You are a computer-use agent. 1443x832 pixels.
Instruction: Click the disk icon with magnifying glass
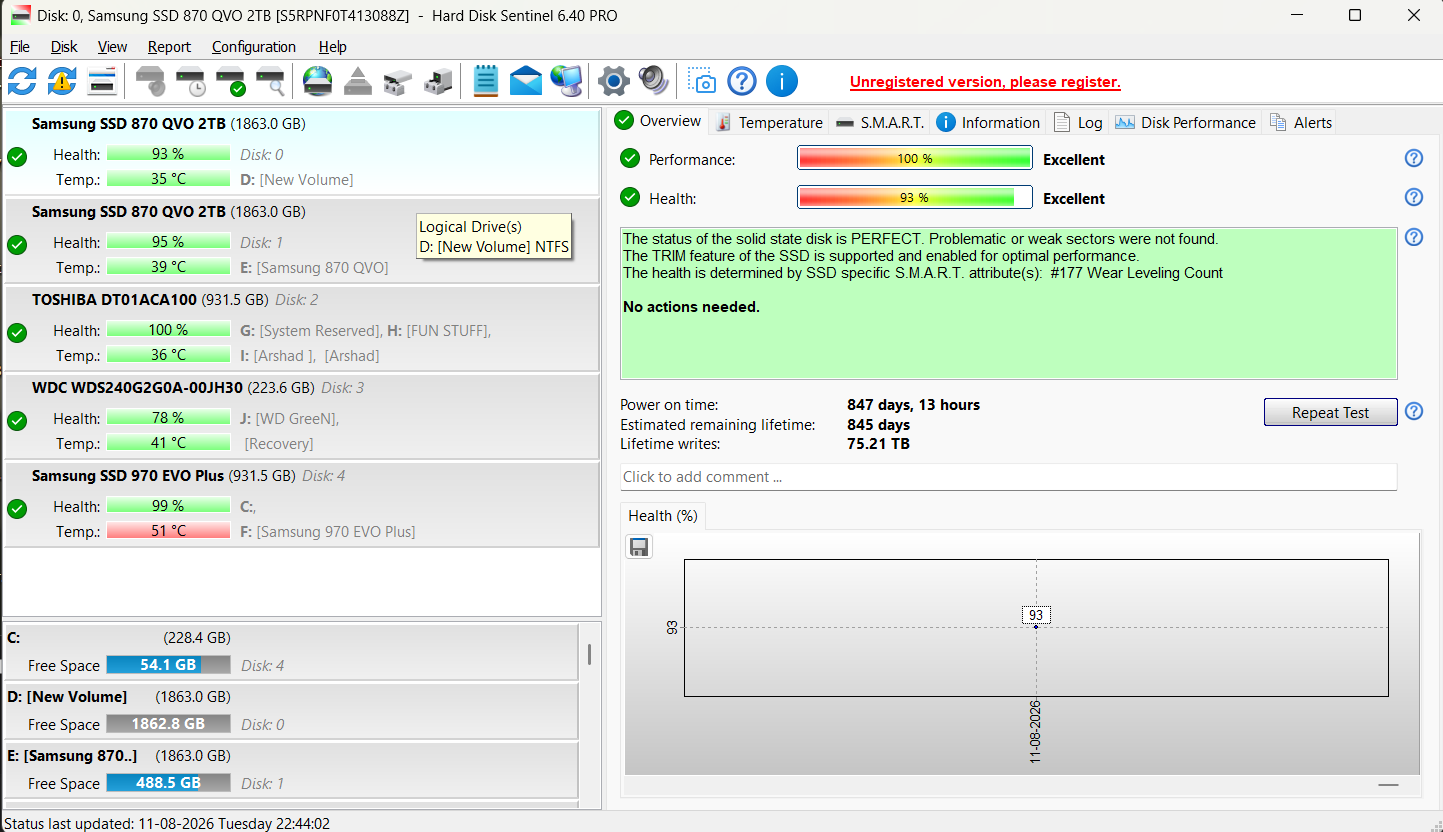tap(271, 81)
